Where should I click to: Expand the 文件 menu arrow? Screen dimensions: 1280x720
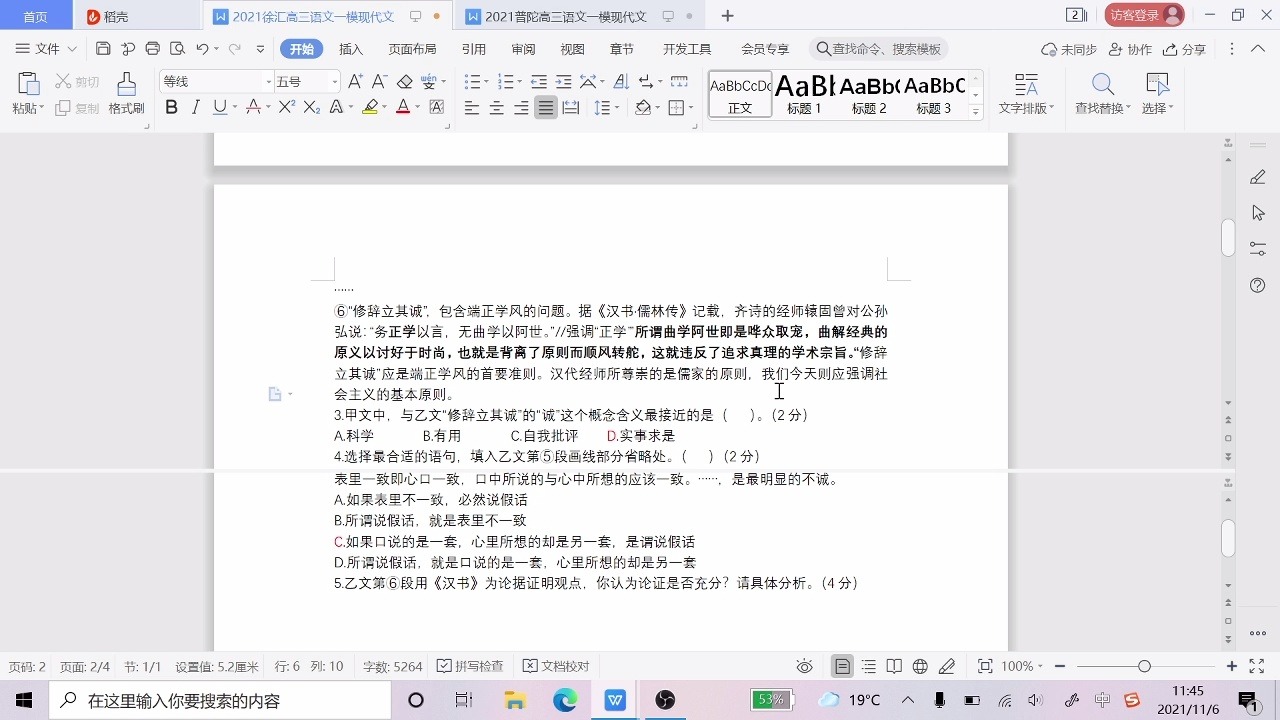coord(72,49)
